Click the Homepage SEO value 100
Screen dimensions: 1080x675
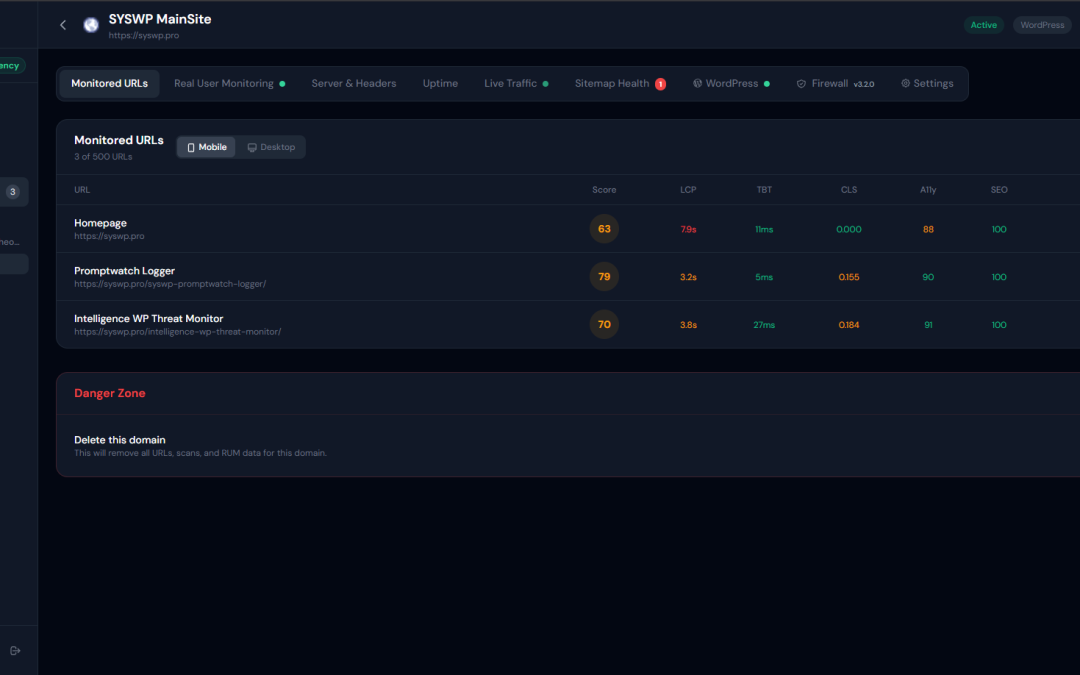coord(999,229)
